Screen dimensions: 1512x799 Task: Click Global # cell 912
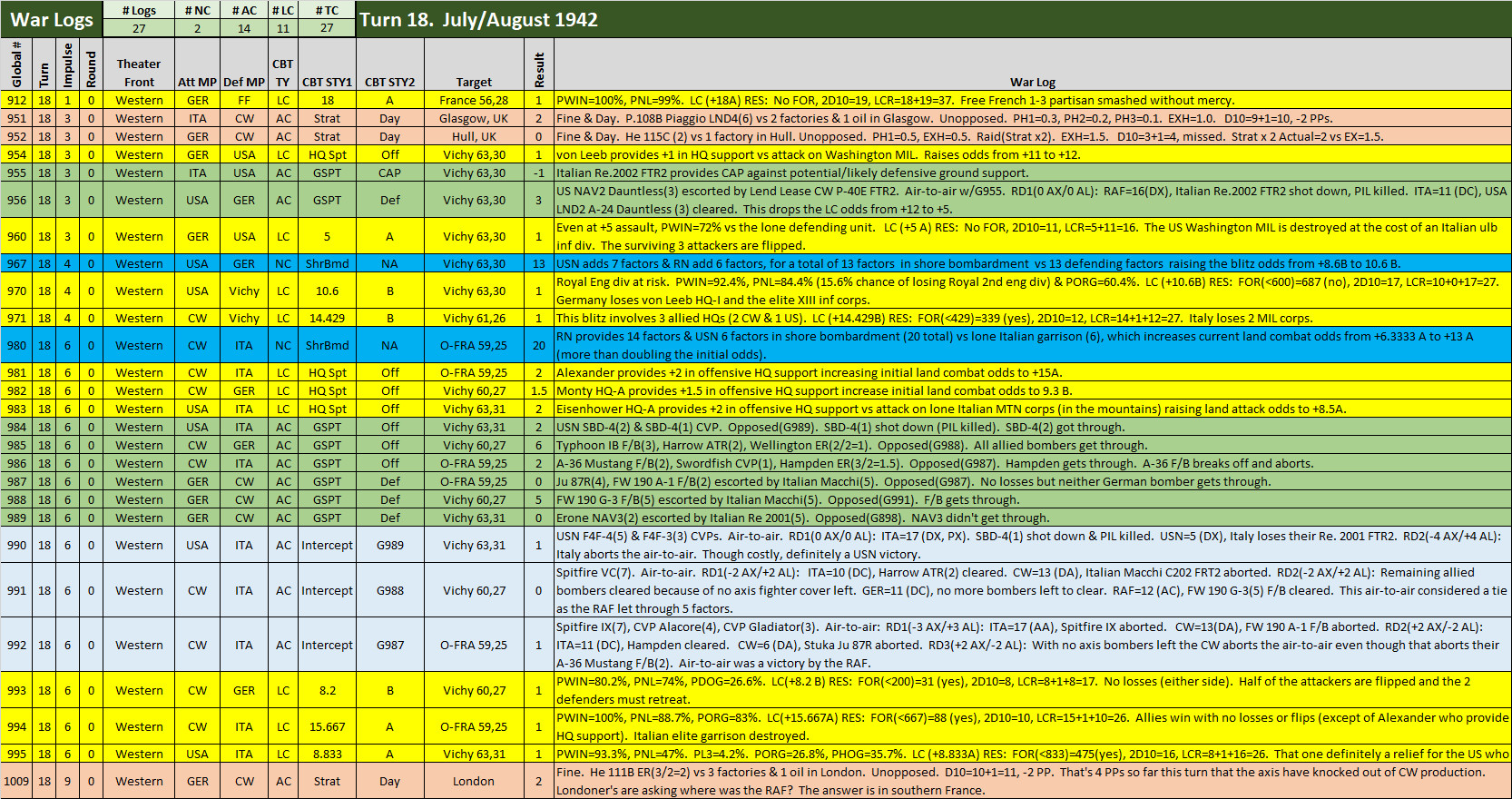(16, 100)
